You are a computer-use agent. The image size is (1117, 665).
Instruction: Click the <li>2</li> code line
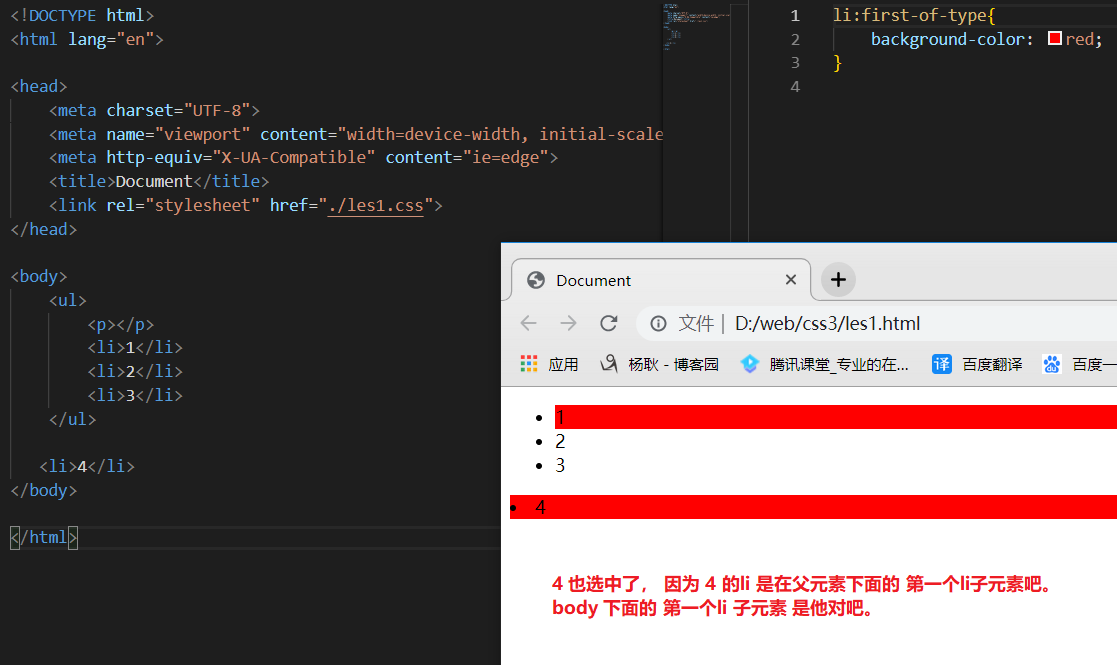tap(135, 371)
